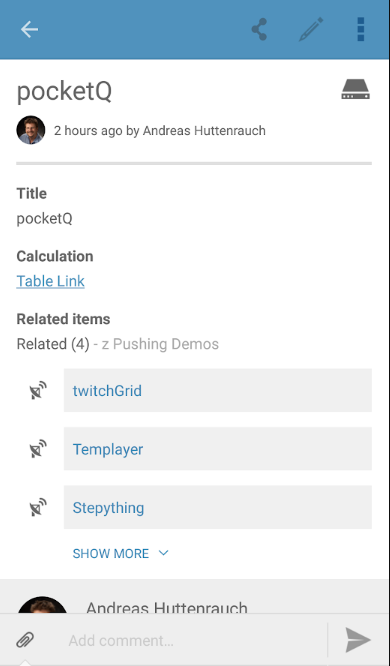Tap Andreas Huttenrauch's small avatar photo
The height and width of the screenshot is (666, 390).
point(31,130)
